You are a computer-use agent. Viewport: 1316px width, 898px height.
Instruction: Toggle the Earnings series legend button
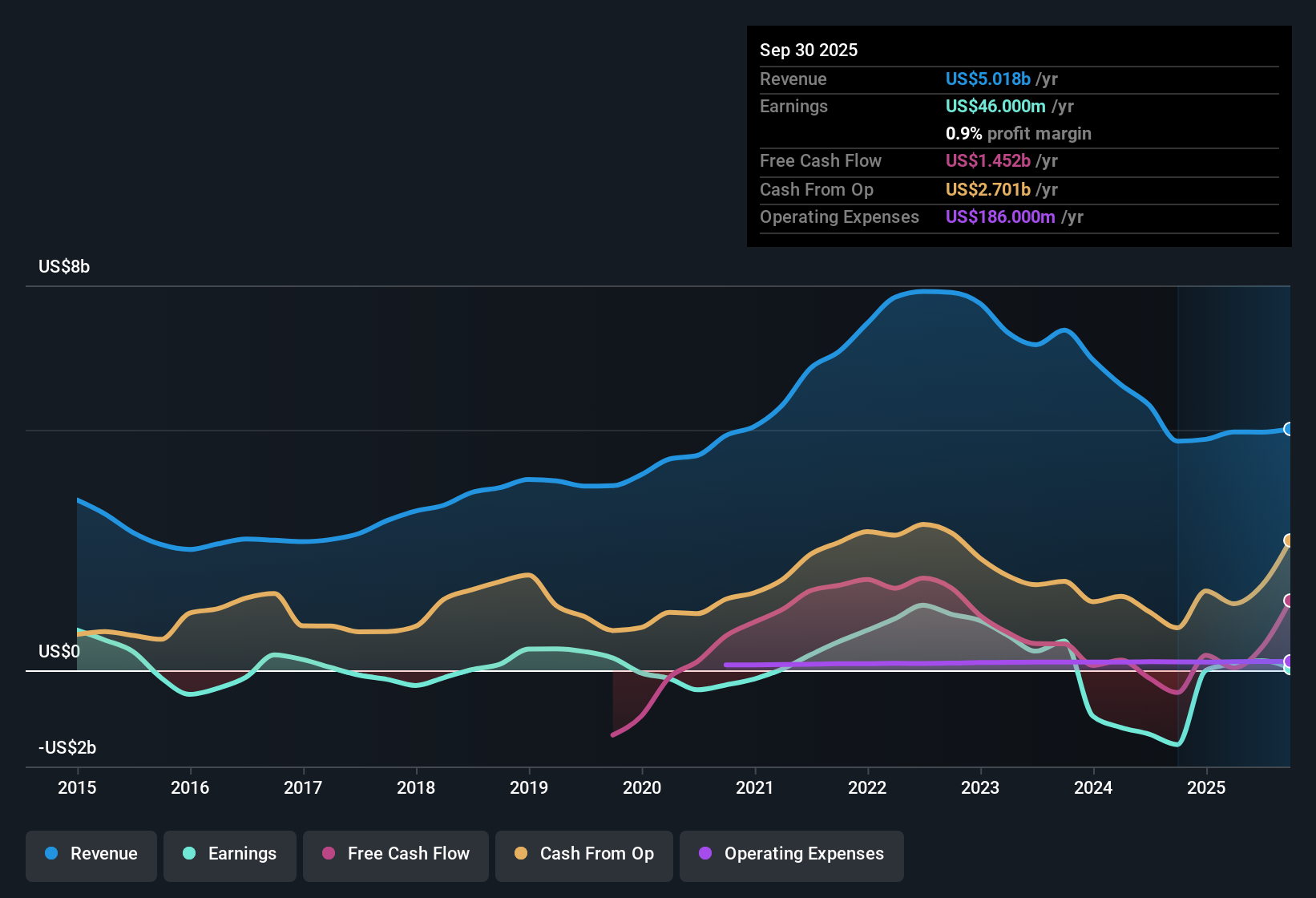(230, 855)
